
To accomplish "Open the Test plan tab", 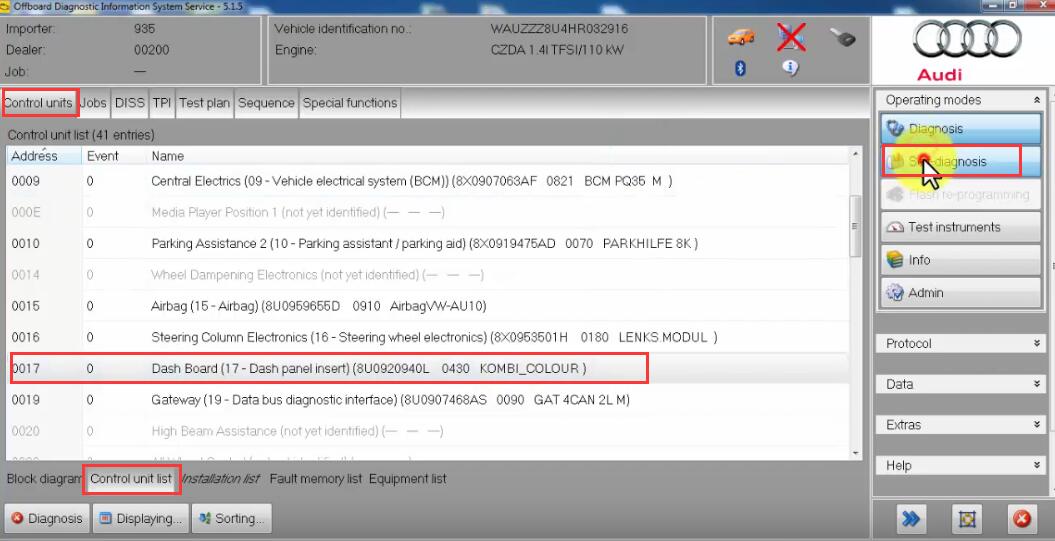I will point(205,103).
